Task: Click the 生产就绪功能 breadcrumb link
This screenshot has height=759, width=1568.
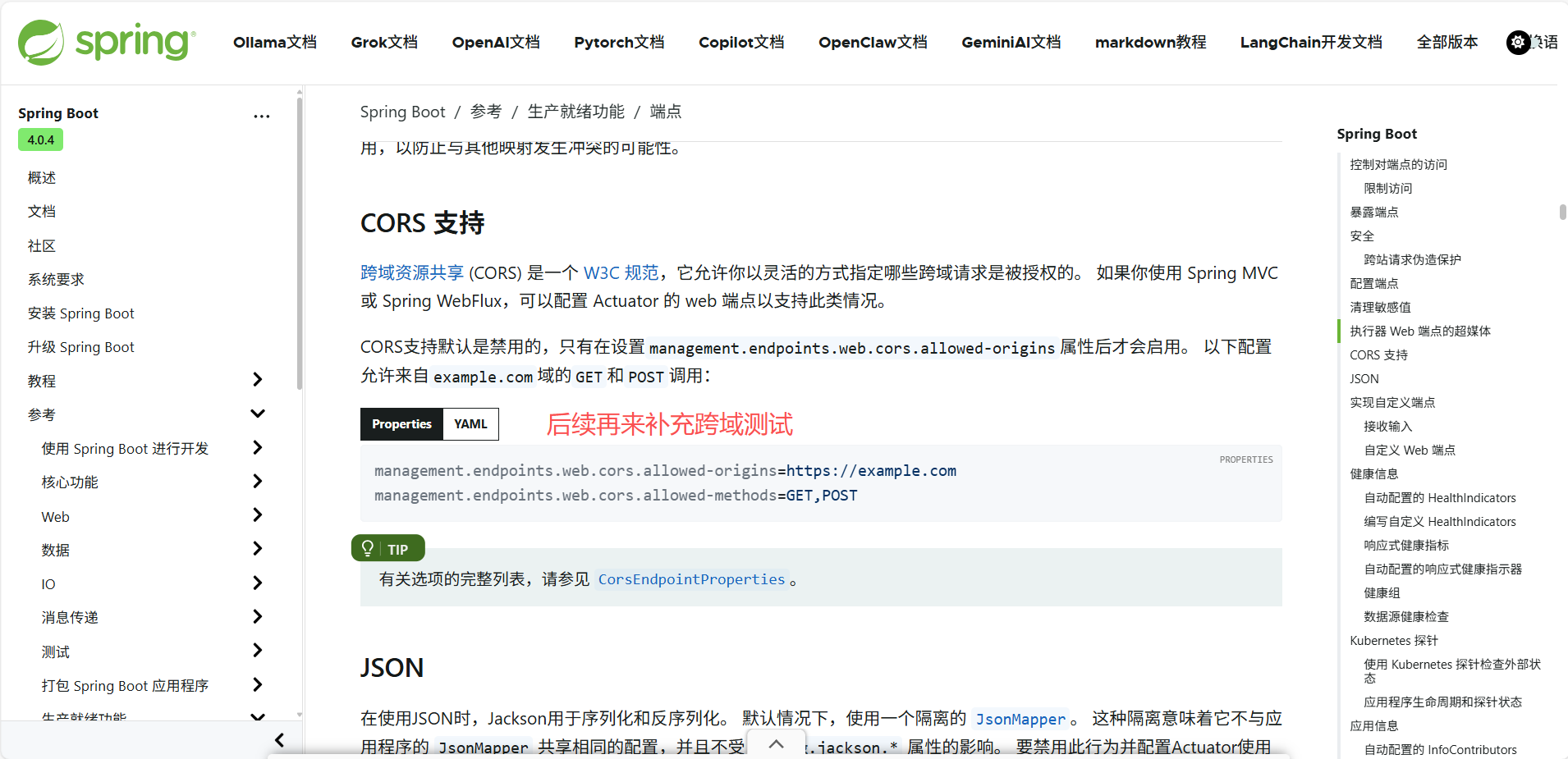Action: pyautogui.click(x=575, y=112)
